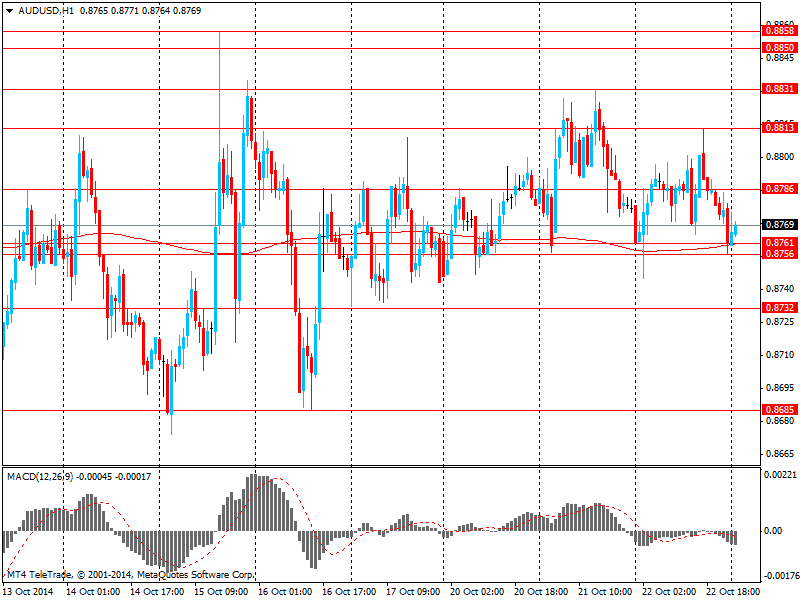
Task: Select the 0.8831 resistance level tag
Action: pos(779,89)
